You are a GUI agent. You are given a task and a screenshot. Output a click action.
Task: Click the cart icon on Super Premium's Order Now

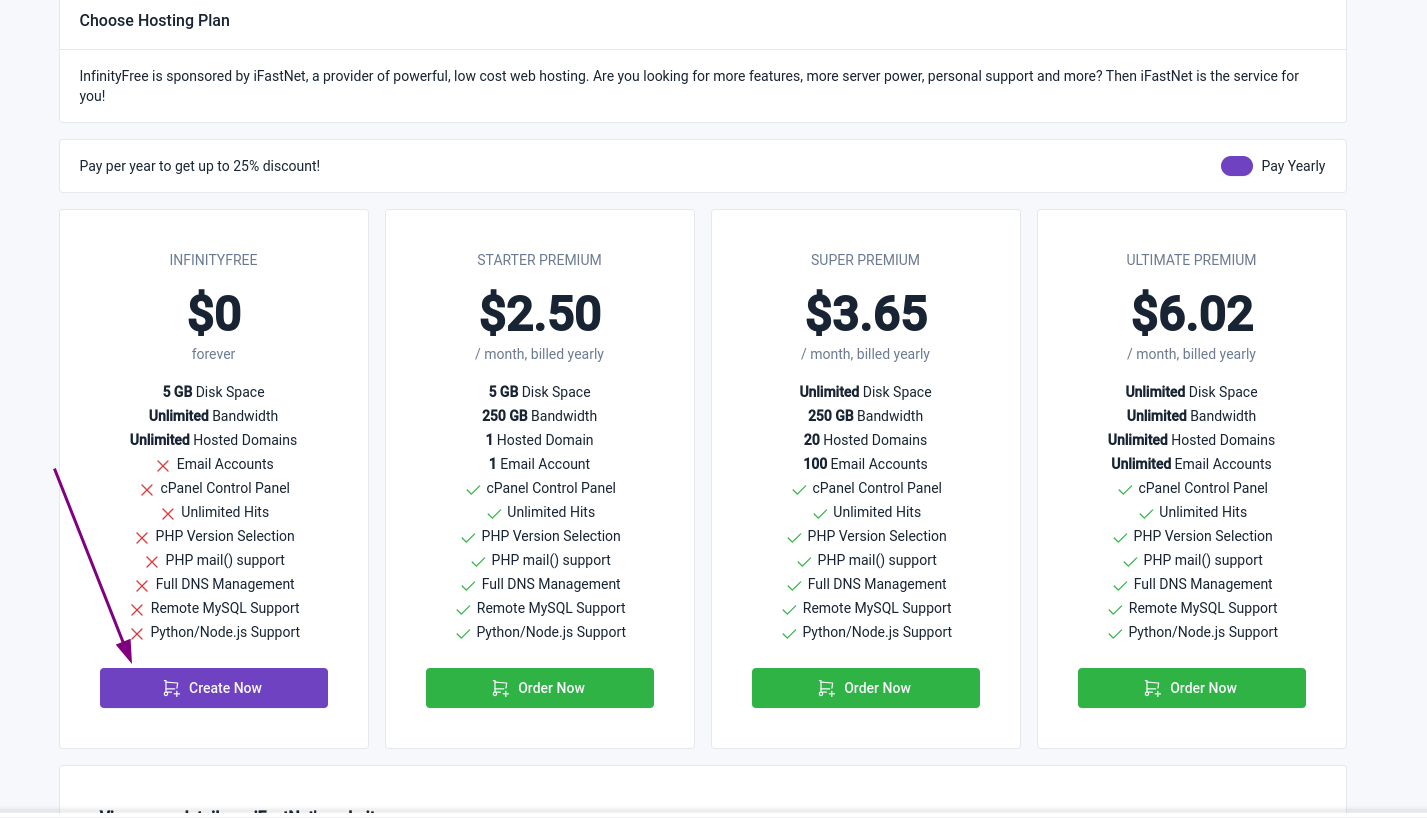(827, 688)
